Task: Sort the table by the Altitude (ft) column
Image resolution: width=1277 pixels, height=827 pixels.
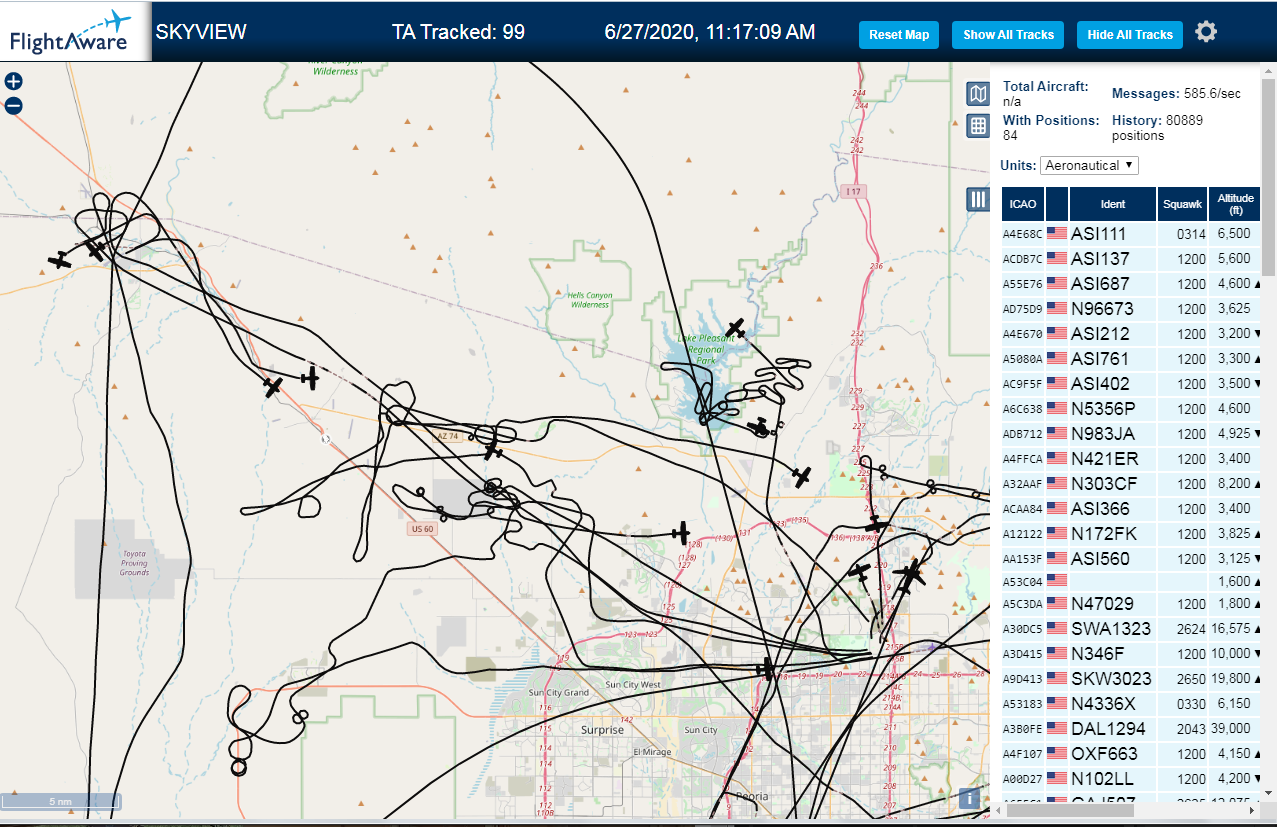Action: tap(1236, 204)
